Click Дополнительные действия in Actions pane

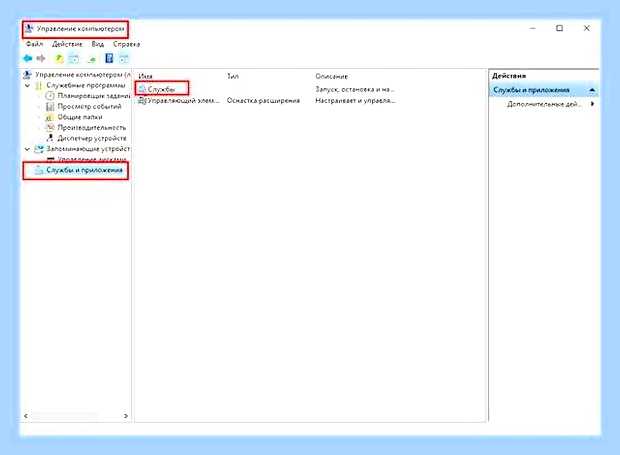tap(544, 104)
